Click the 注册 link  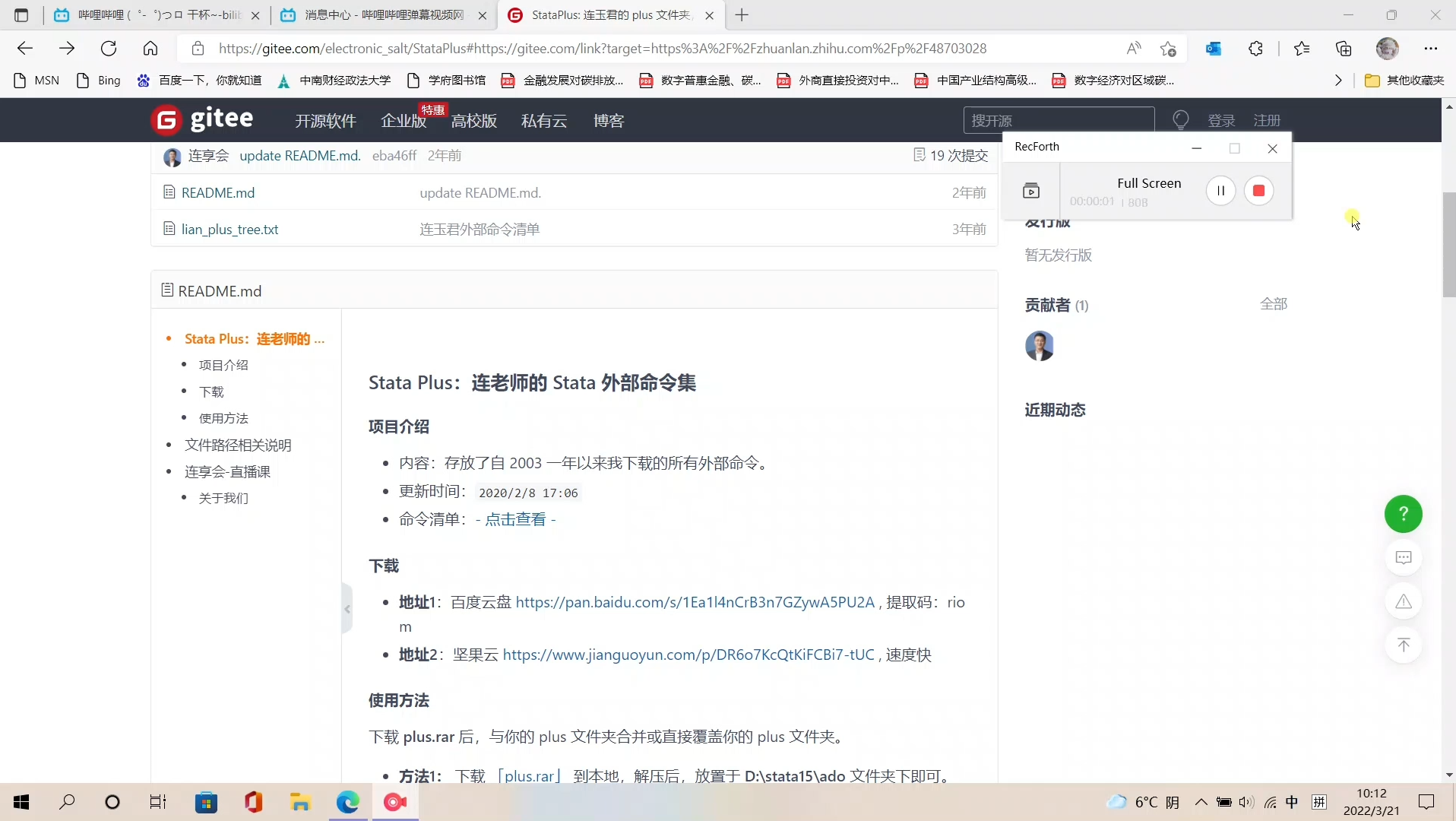1267,121
